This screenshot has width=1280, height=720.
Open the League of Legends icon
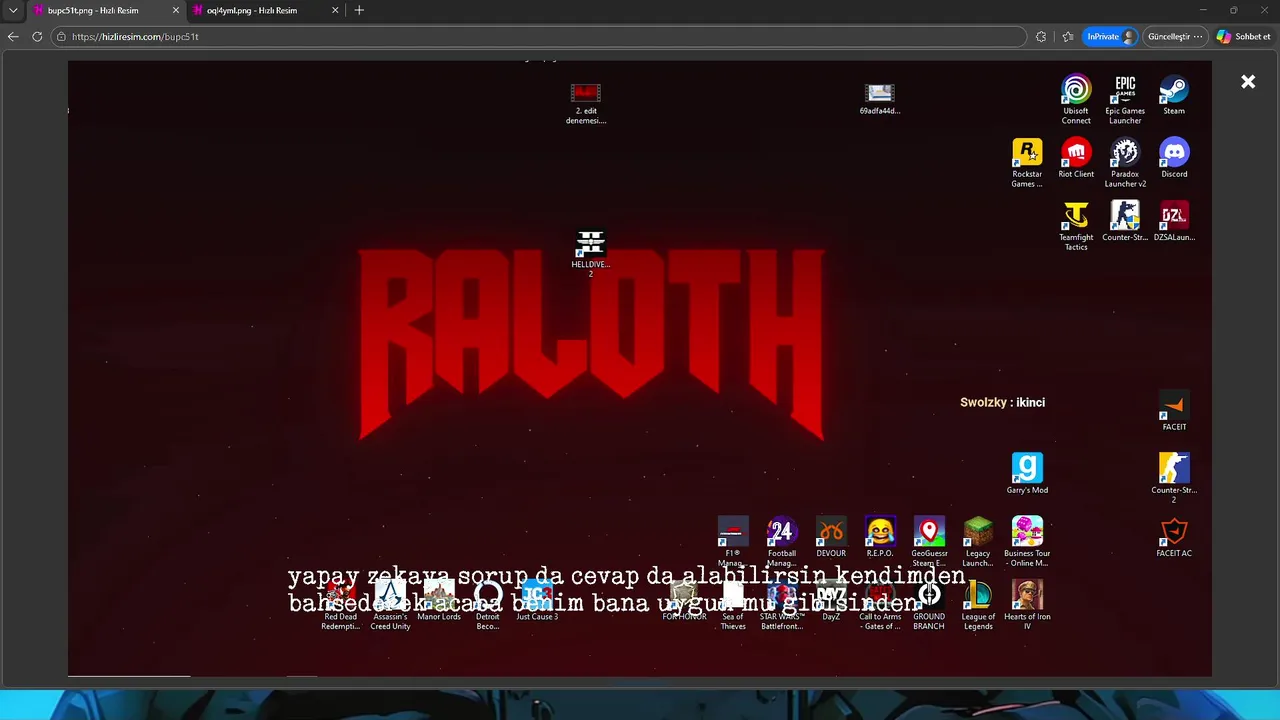point(978,605)
